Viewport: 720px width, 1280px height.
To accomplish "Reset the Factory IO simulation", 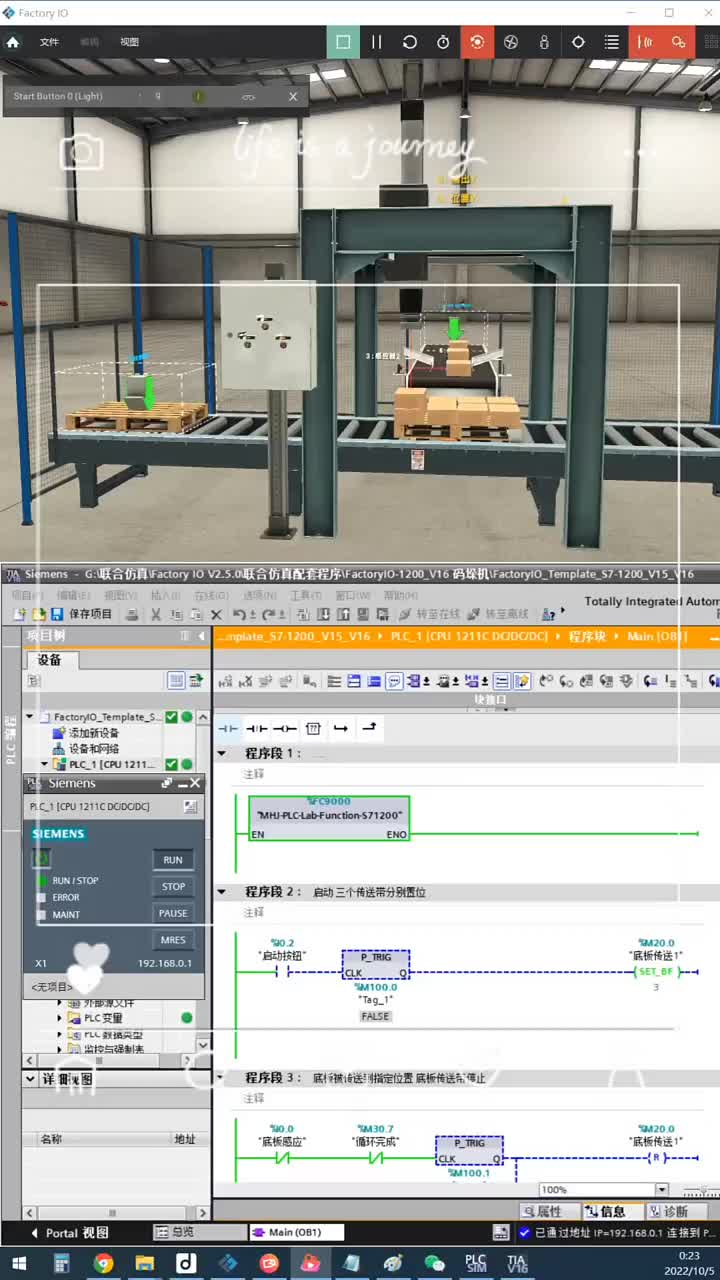I will click(410, 42).
